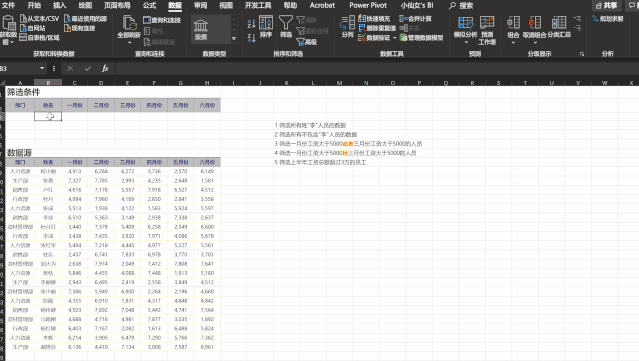
Task: Expand the 组合 (Group) dropdown arrow
Action: tap(513, 42)
